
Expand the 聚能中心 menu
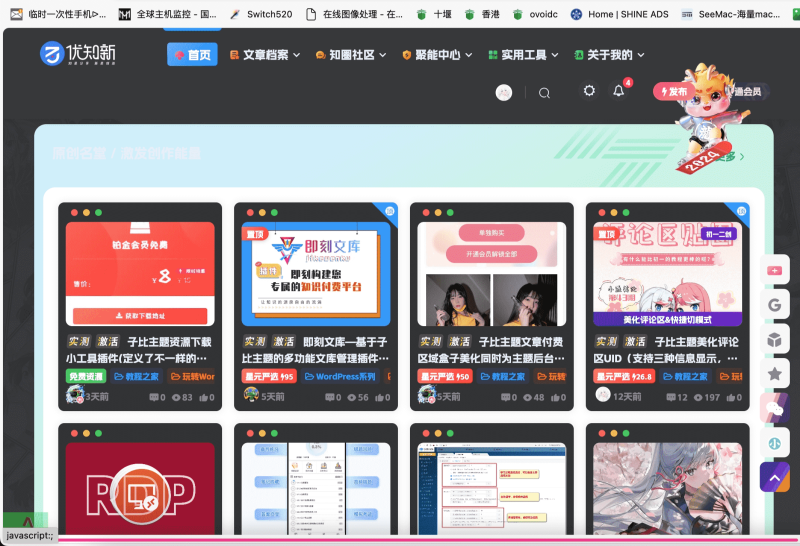437,55
